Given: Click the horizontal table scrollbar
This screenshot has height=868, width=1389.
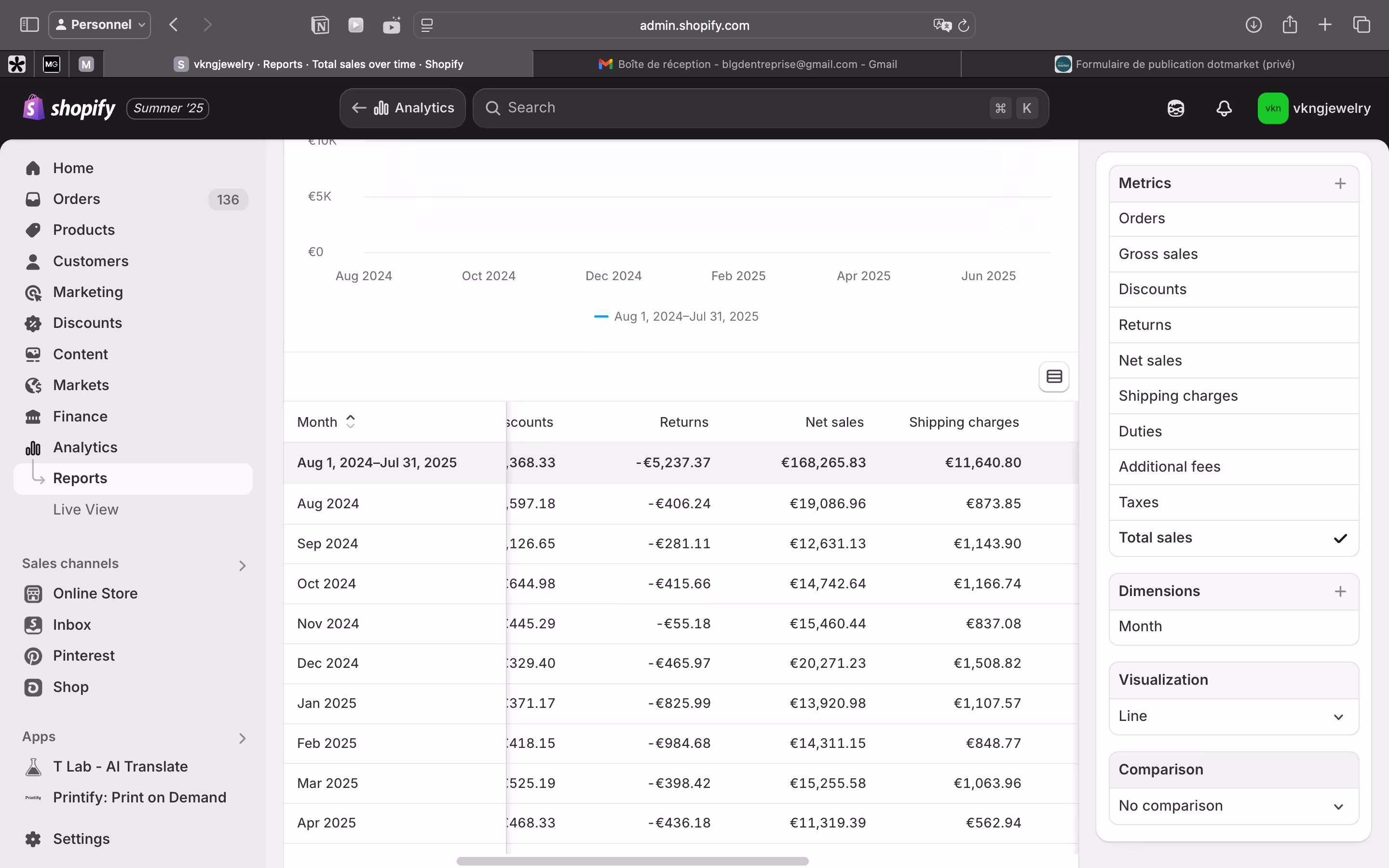Looking at the screenshot, I should (632, 861).
